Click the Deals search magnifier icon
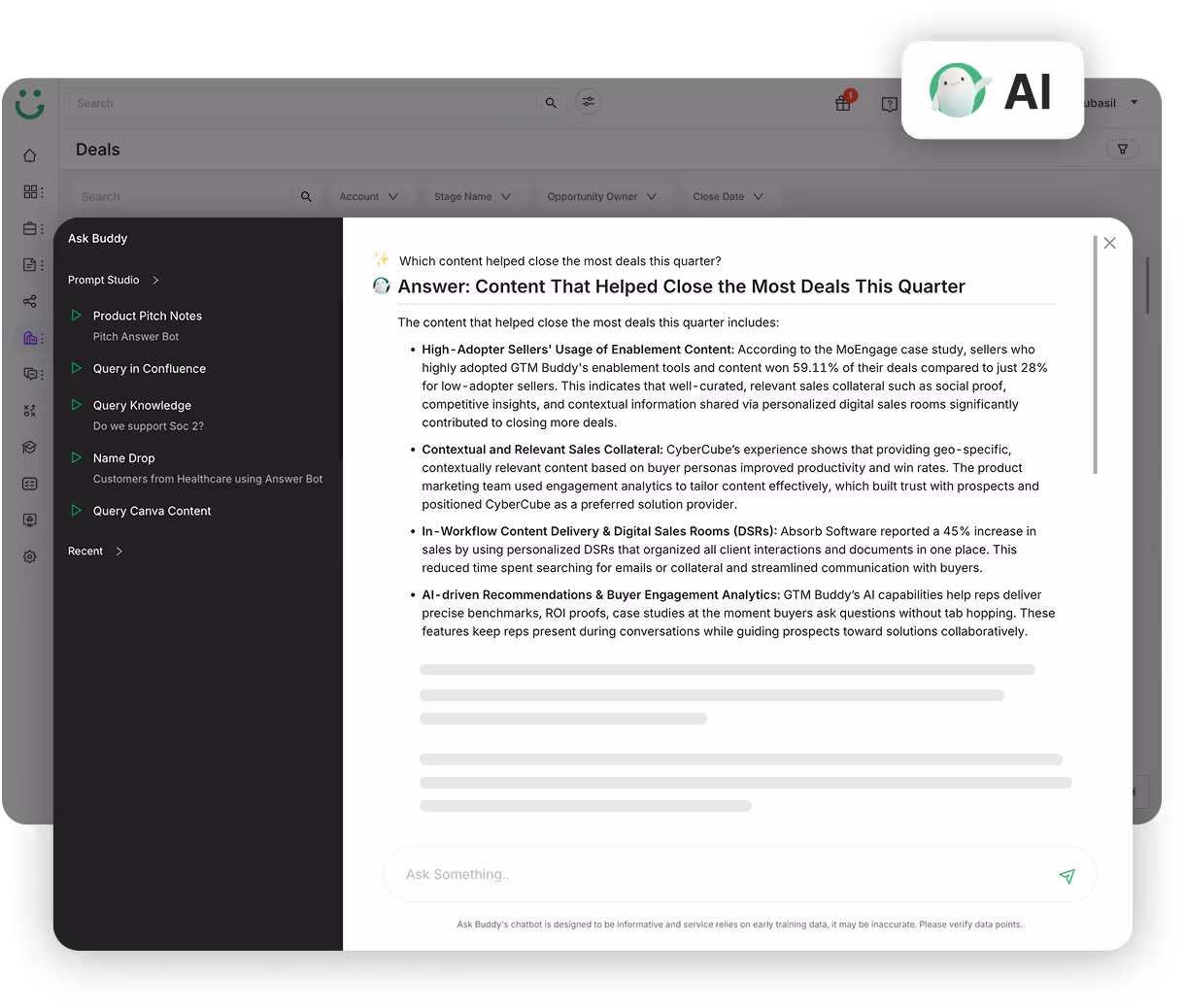 pyautogui.click(x=306, y=197)
